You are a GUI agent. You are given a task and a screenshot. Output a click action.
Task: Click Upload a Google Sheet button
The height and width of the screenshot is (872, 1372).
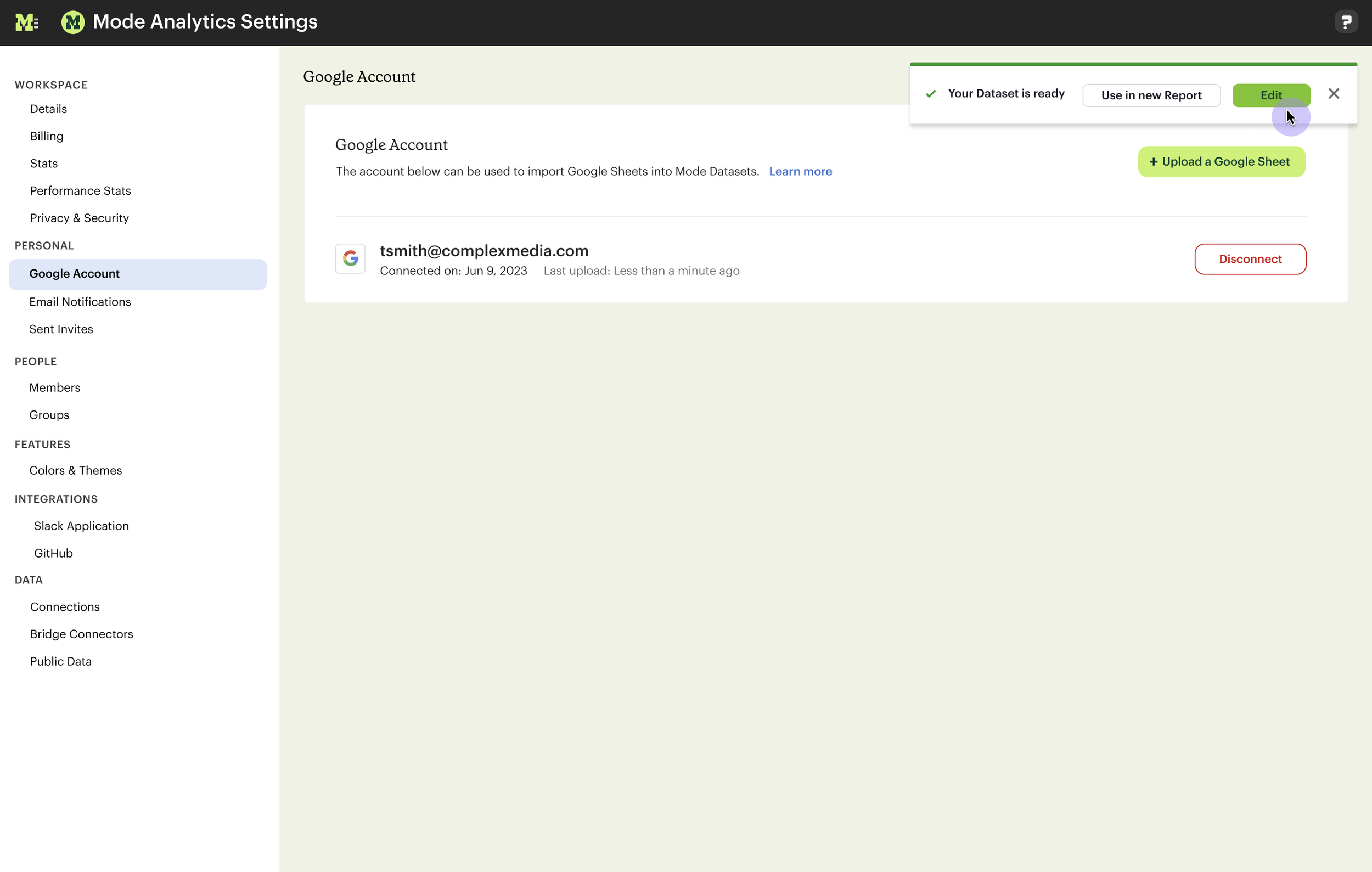pyautogui.click(x=1221, y=162)
